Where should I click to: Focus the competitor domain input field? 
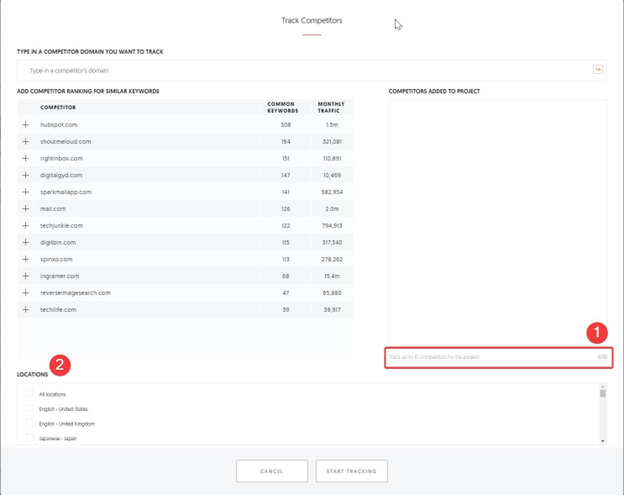pyautogui.click(x=300, y=70)
